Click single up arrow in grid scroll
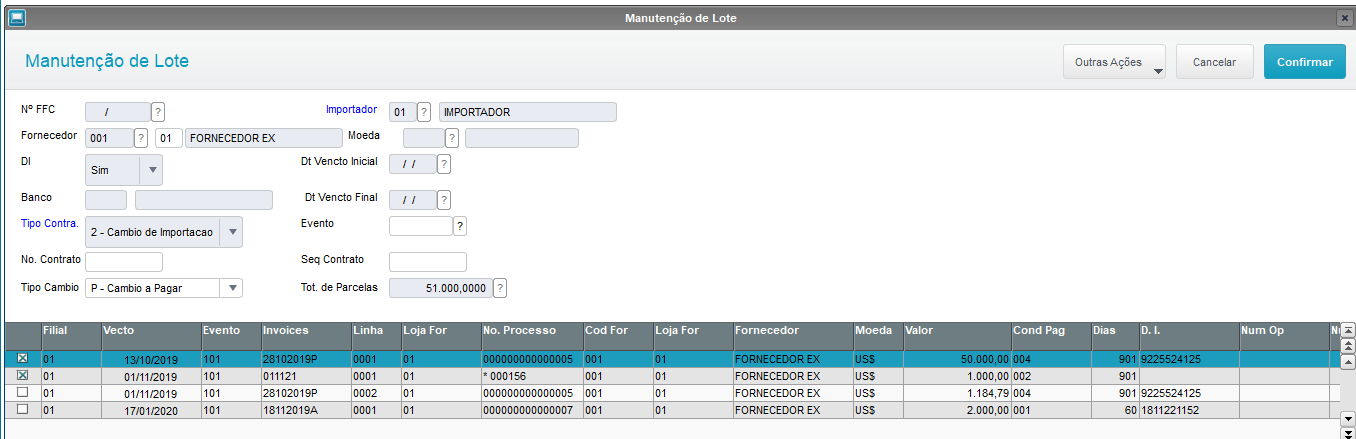 click(x=1347, y=361)
